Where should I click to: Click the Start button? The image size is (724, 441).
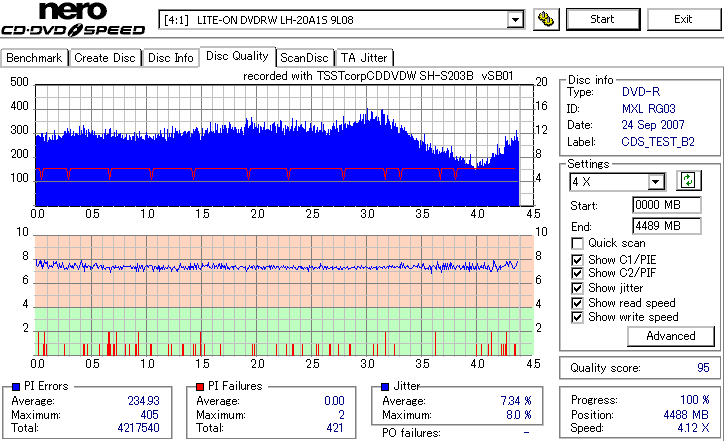point(603,19)
